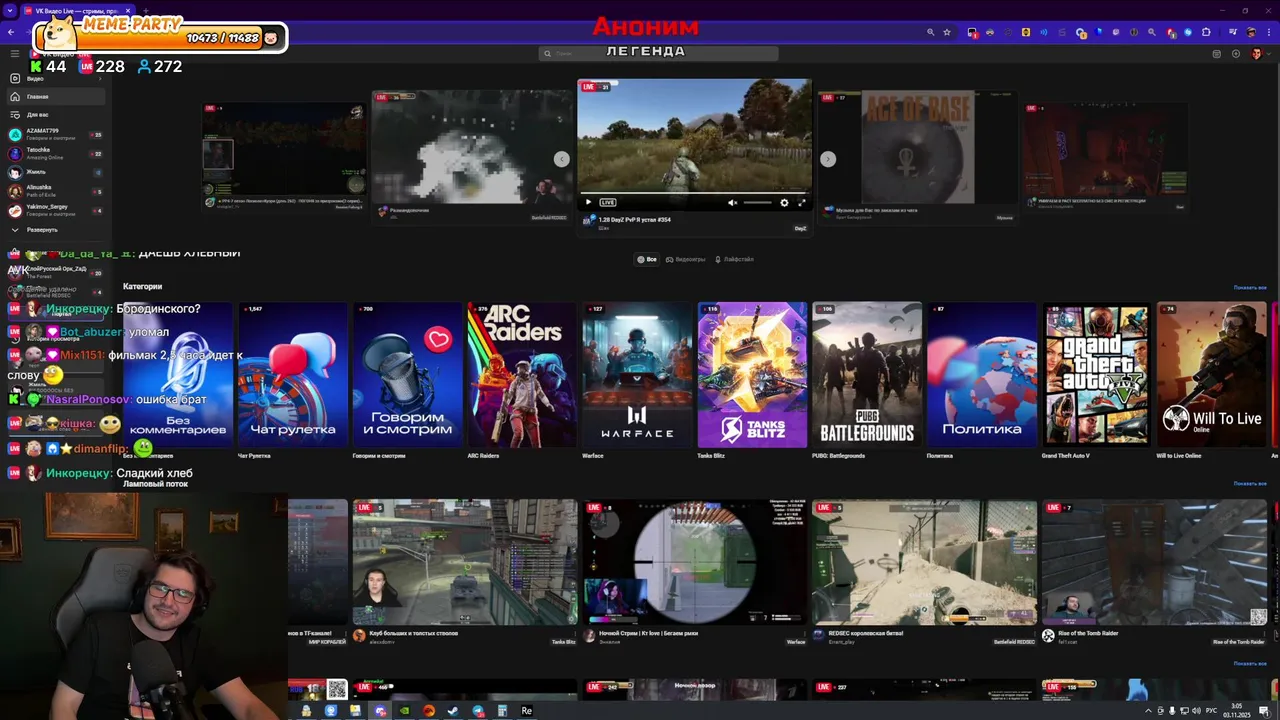1280x720 pixels.
Task: Open the Warface sniper scope stream thumbnail
Action: [694, 563]
